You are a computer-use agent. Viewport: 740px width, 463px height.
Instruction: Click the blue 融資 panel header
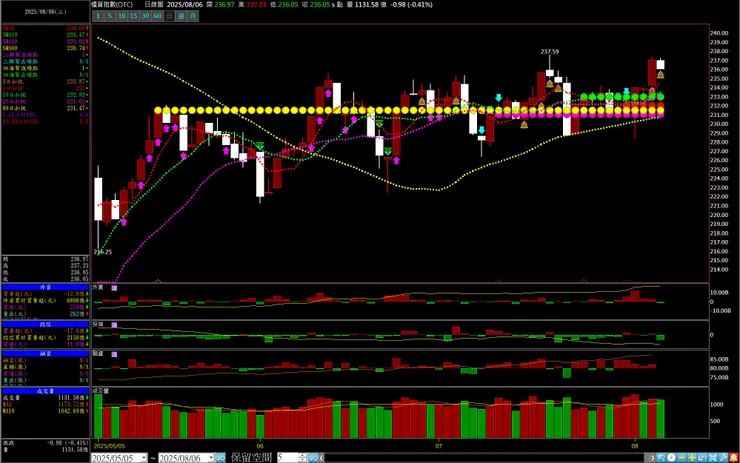click(x=45, y=354)
